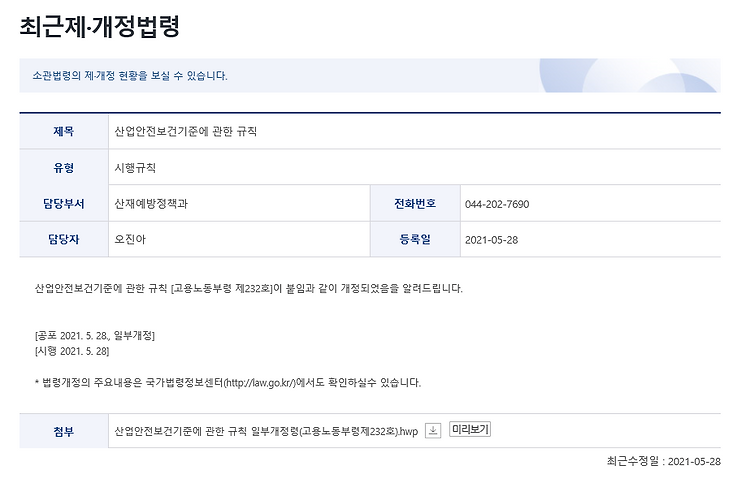Select the banner text 소관법령의 제·개정 현황을 보실 수 있습니다

coord(130,76)
